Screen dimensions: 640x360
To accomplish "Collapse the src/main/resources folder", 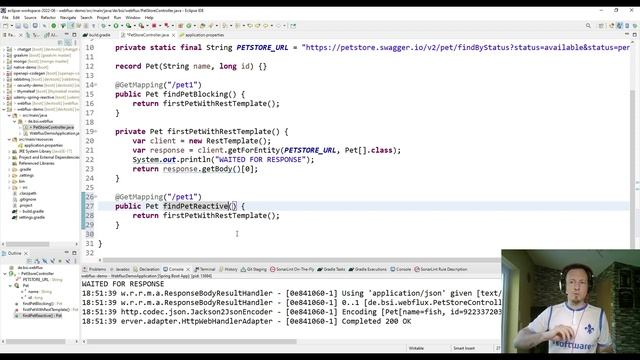I will click(x=9, y=140).
